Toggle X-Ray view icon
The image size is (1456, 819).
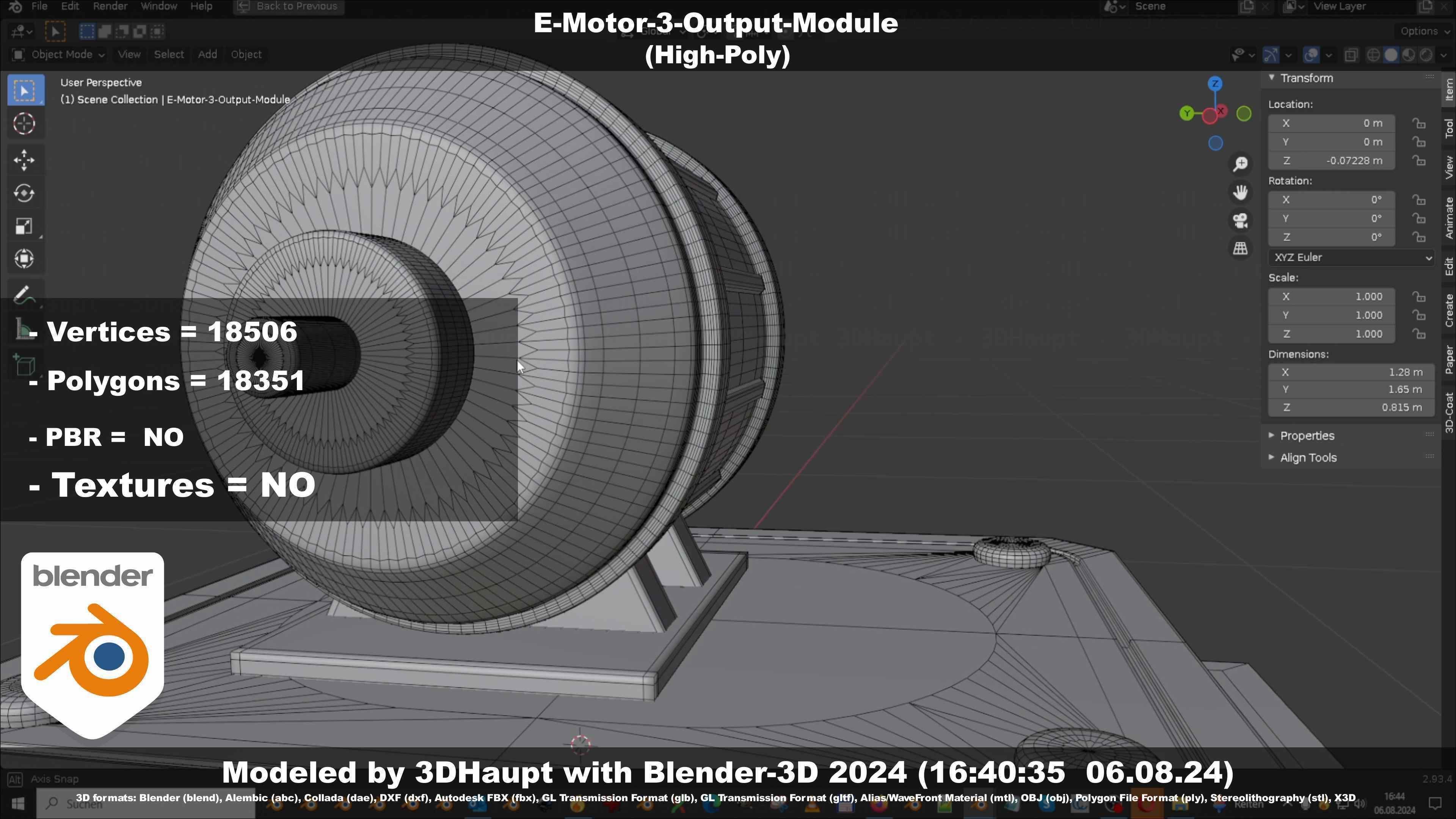click(1351, 55)
